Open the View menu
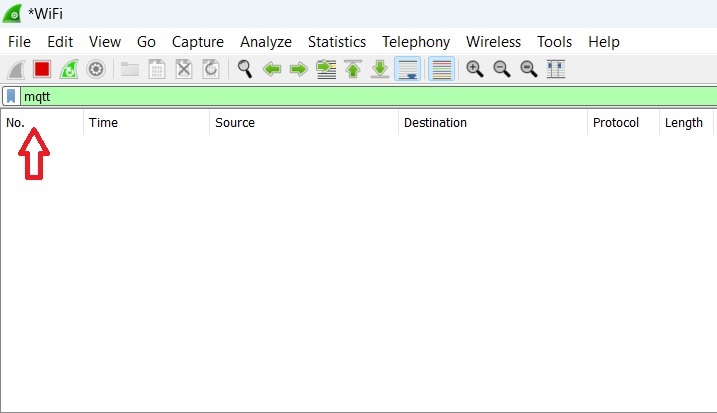 pyautogui.click(x=105, y=42)
